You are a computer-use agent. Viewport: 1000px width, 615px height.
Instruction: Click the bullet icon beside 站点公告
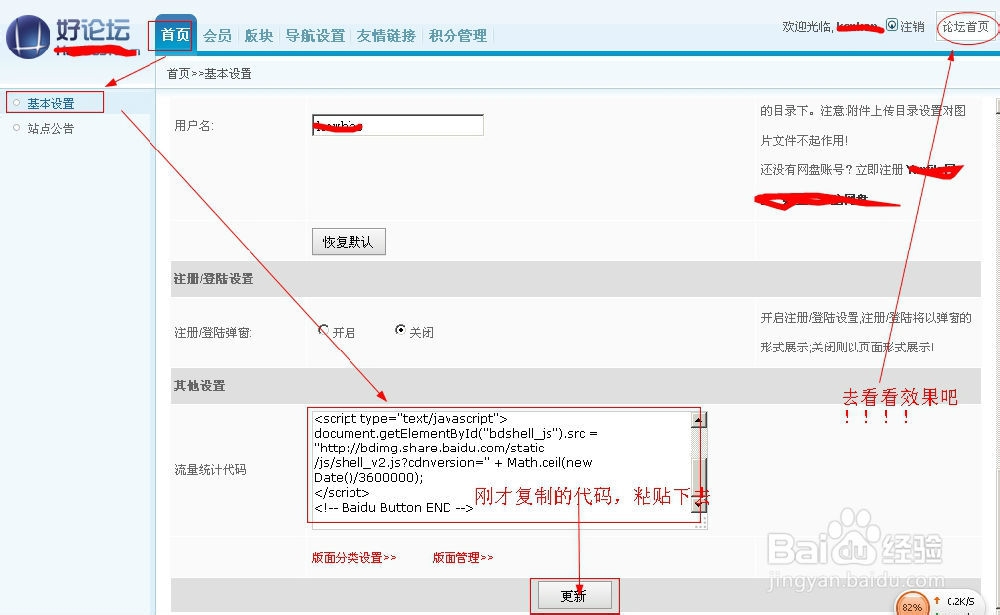(x=14, y=127)
